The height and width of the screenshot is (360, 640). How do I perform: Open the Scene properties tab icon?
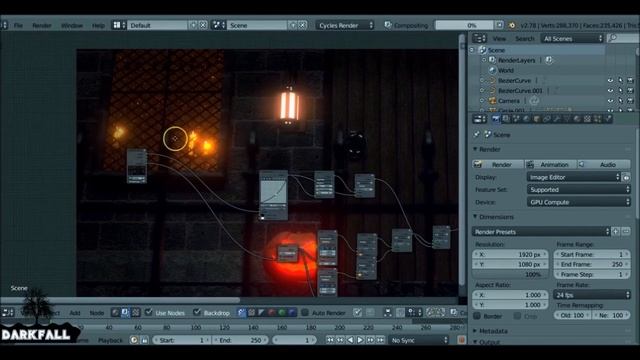(x=516, y=119)
